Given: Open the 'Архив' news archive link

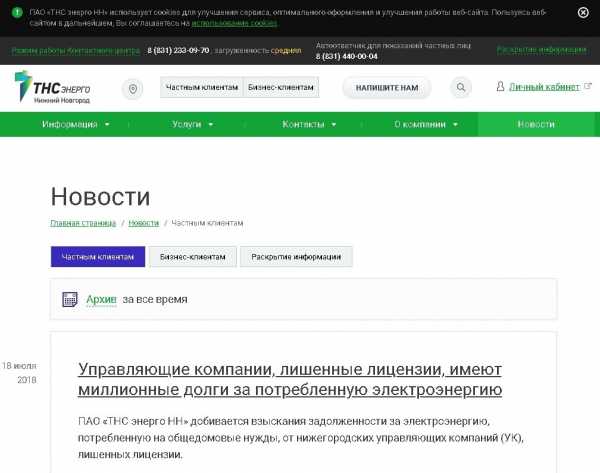Looking at the screenshot, I should tap(102, 299).
